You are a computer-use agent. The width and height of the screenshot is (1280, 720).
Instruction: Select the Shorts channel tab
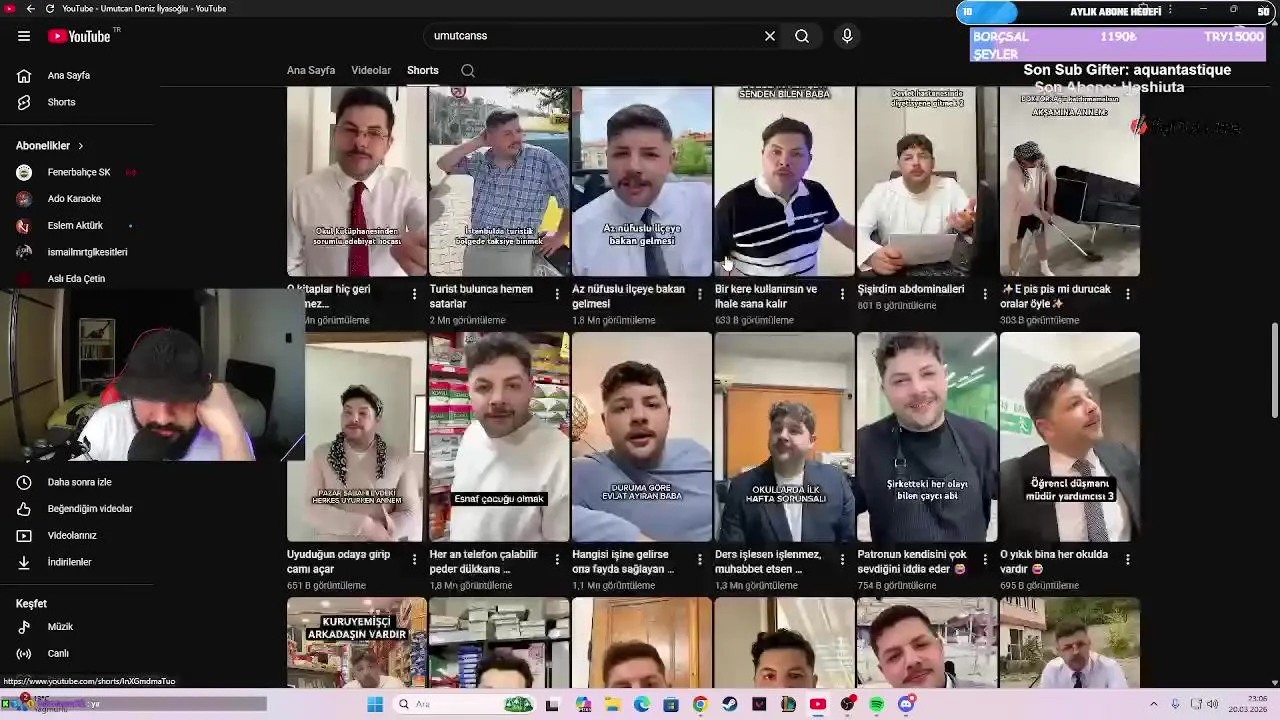[423, 71]
